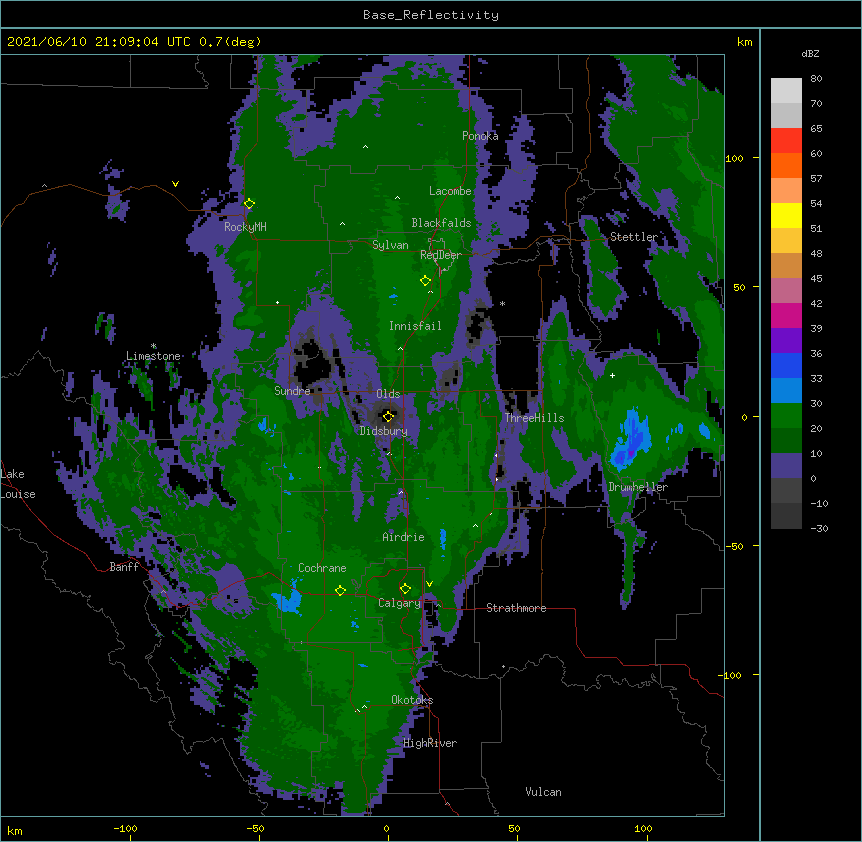Screen dimensions: 862x842
Task: Pick the bright green 20–30 dBZ legend swatch
Action: click(x=786, y=416)
